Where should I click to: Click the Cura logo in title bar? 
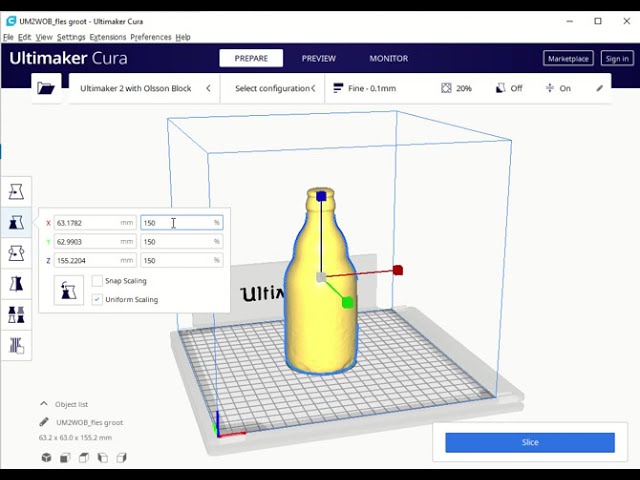tap(11, 21)
